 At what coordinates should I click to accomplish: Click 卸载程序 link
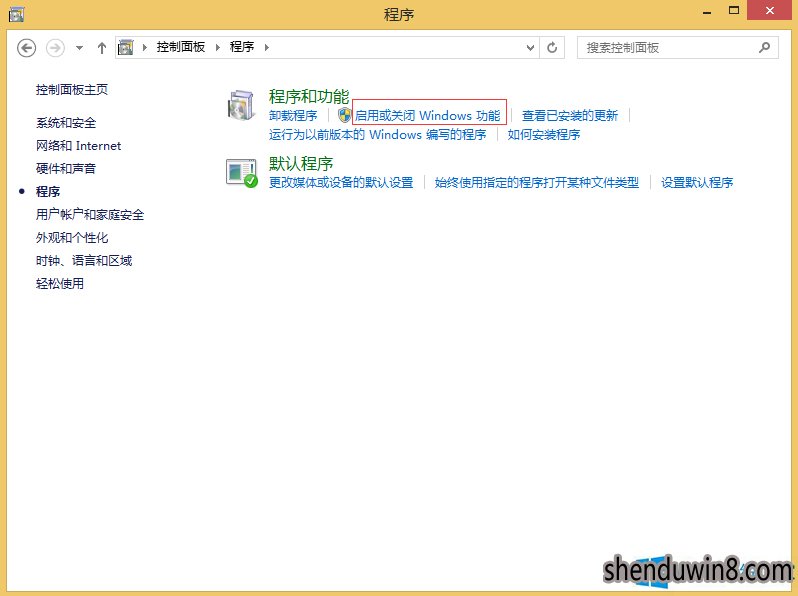click(293, 116)
